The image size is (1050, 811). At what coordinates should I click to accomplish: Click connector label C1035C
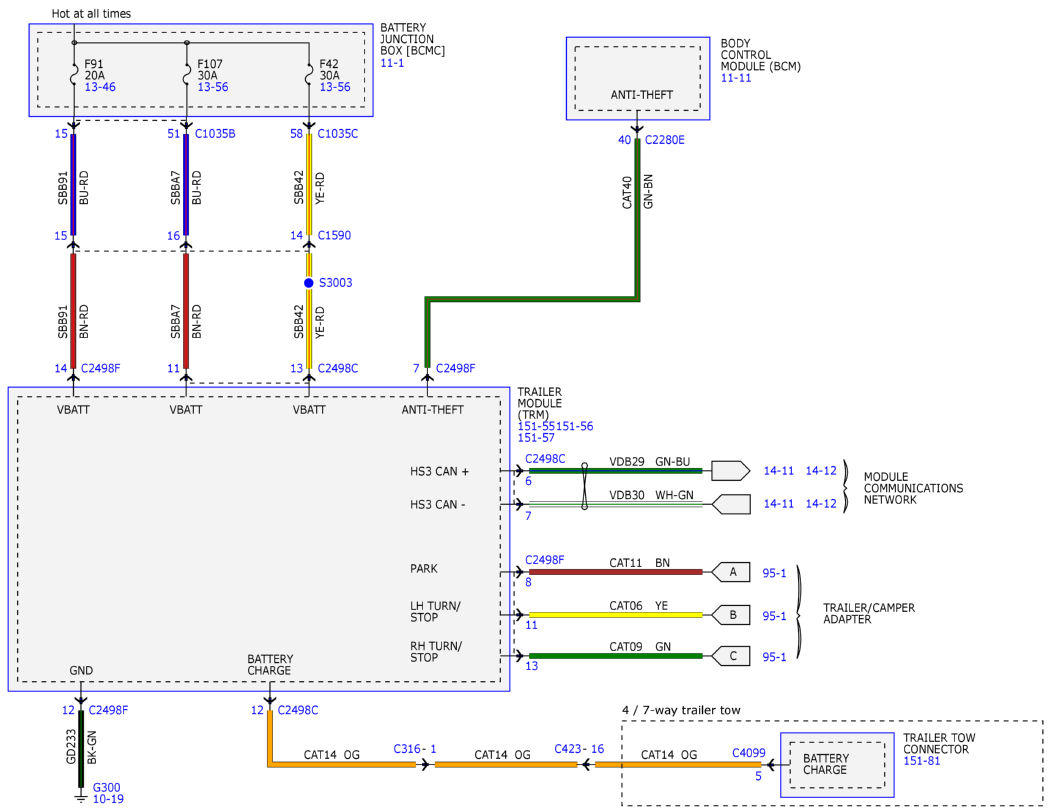point(338,134)
